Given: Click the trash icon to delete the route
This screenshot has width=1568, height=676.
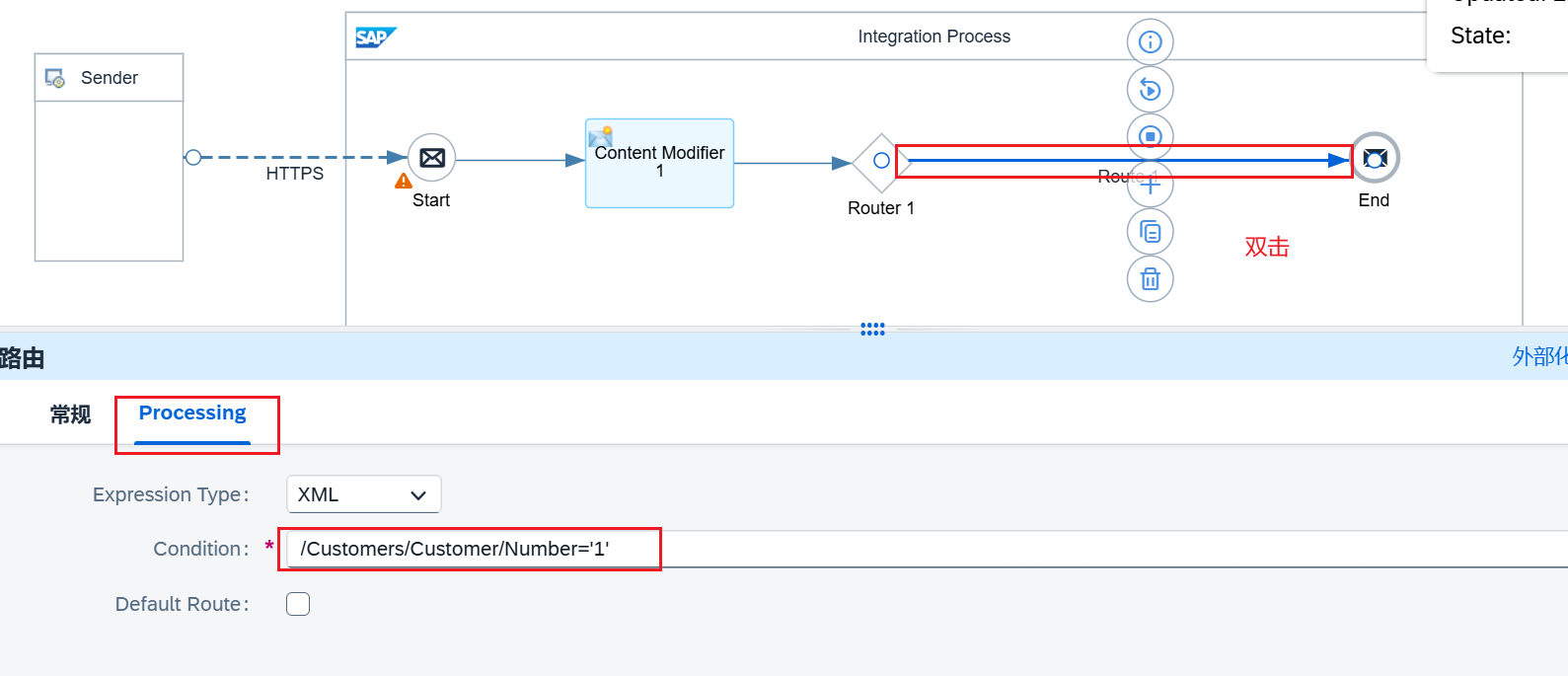Looking at the screenshot, I should (x=1150, y=279).
